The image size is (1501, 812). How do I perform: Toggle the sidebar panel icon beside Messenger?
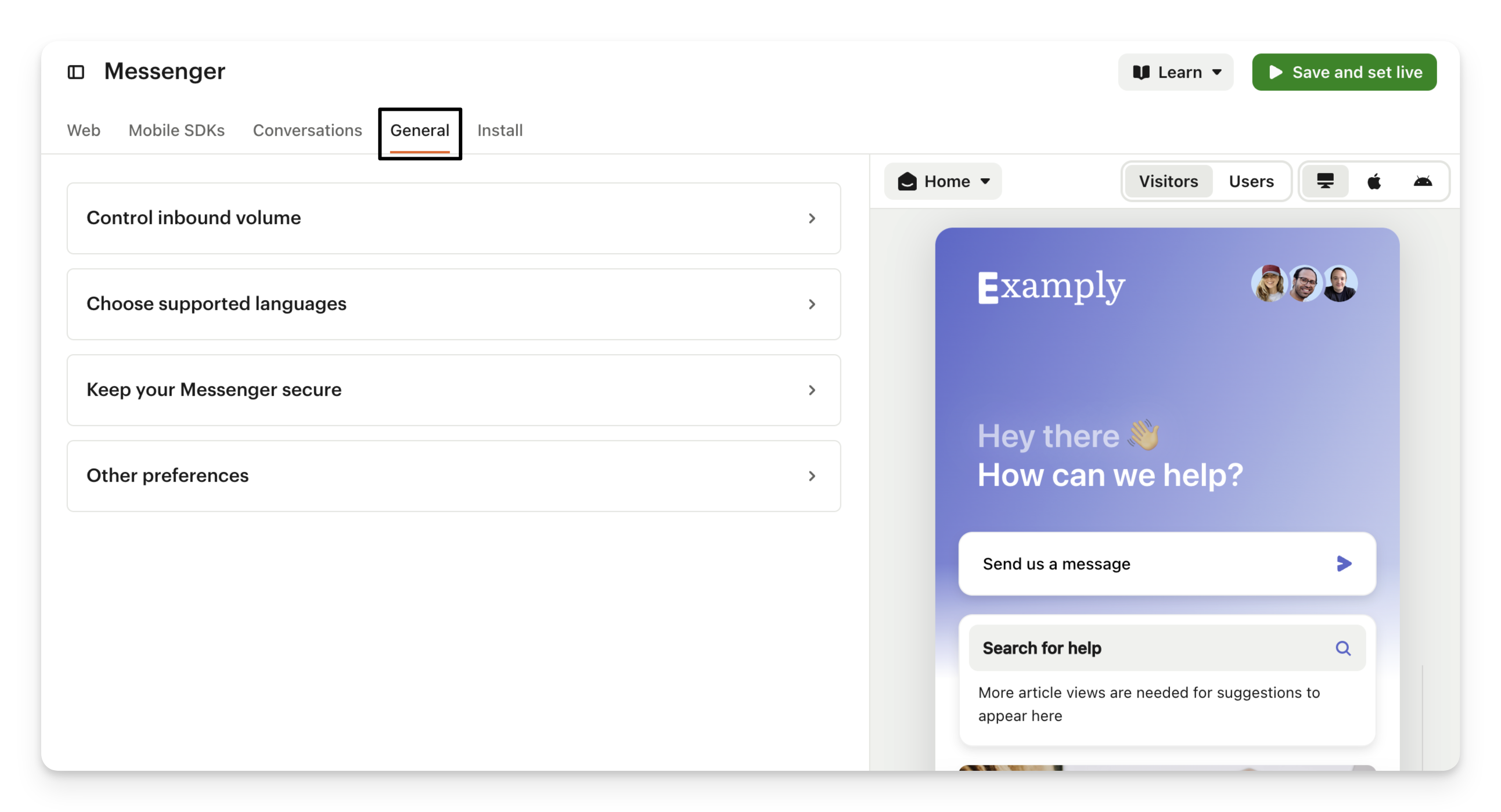75,72
